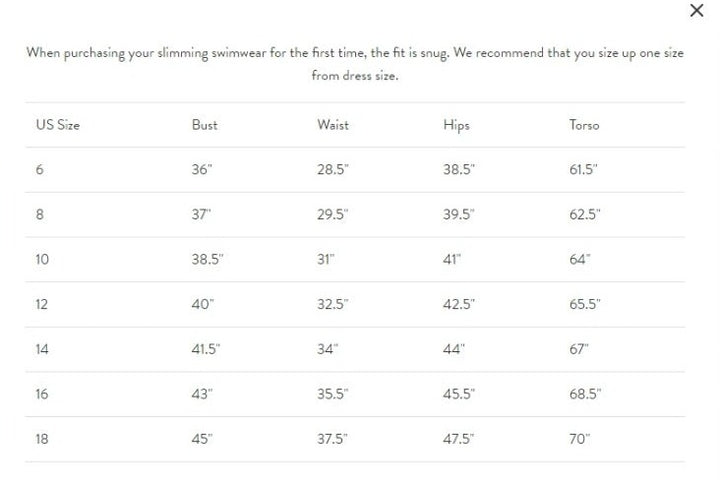Click the US size 14 row label

42,350
